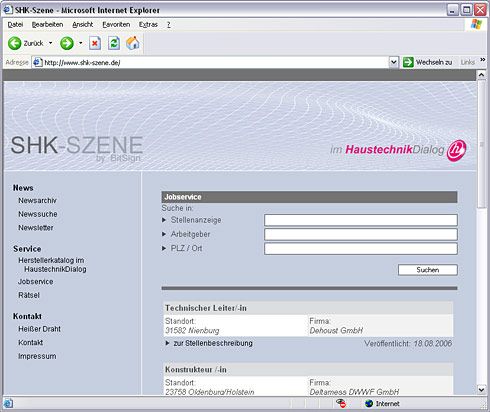
Task: Open the Impressum link
Action: [x=37, y=356]
